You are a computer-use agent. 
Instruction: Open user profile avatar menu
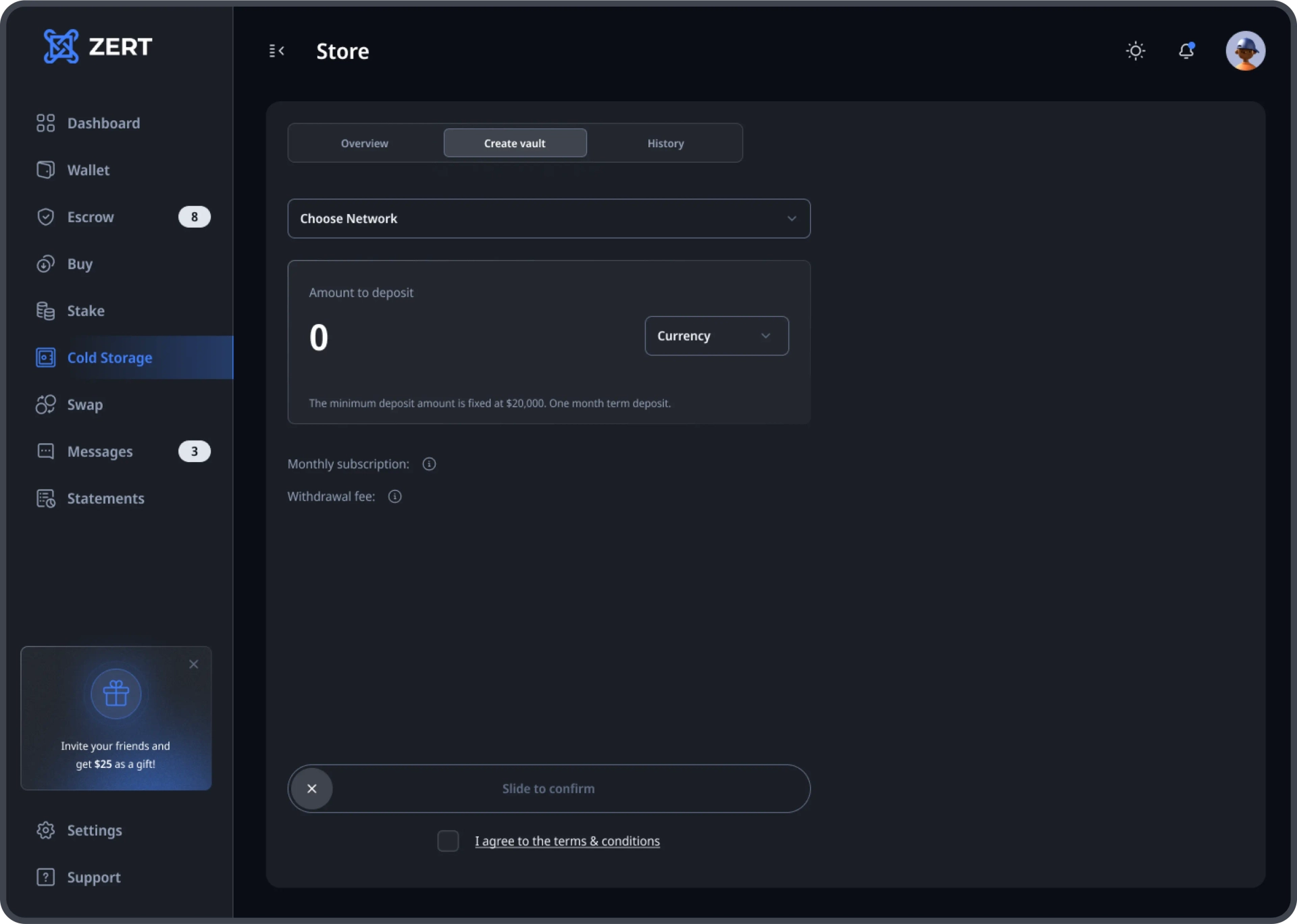tap(1245, 51)
